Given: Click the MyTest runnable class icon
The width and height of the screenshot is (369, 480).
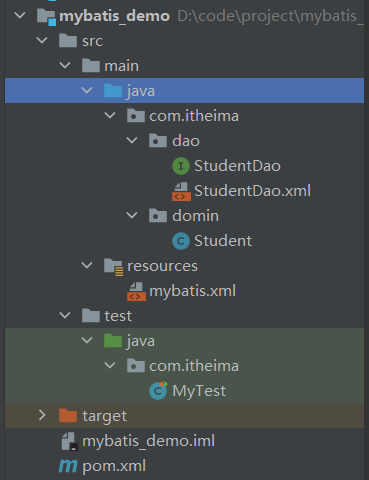Looking at the screenshot, I should point(158,391).
